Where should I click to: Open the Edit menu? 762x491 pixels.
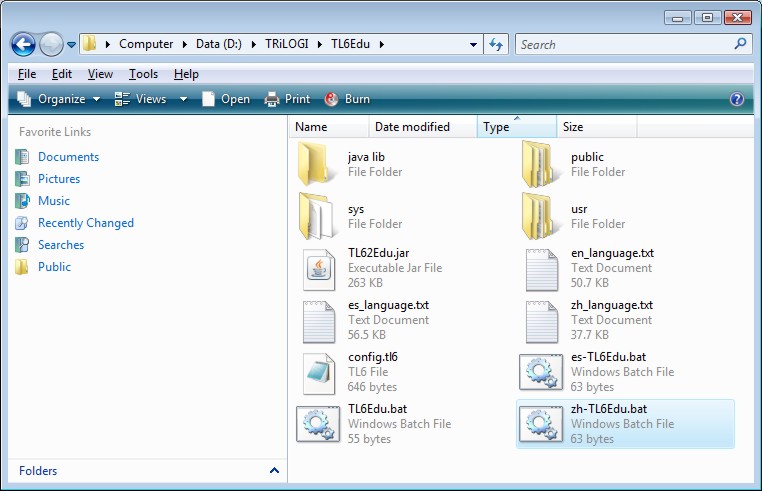62,74
